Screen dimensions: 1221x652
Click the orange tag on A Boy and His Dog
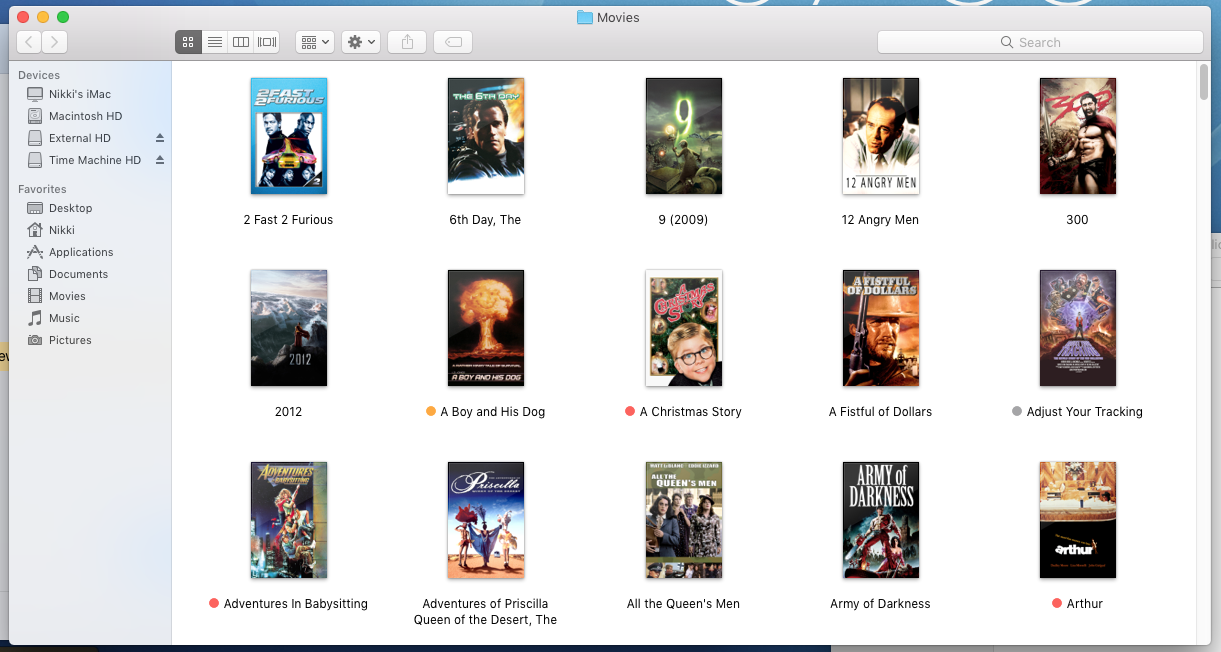click(431, 411)
